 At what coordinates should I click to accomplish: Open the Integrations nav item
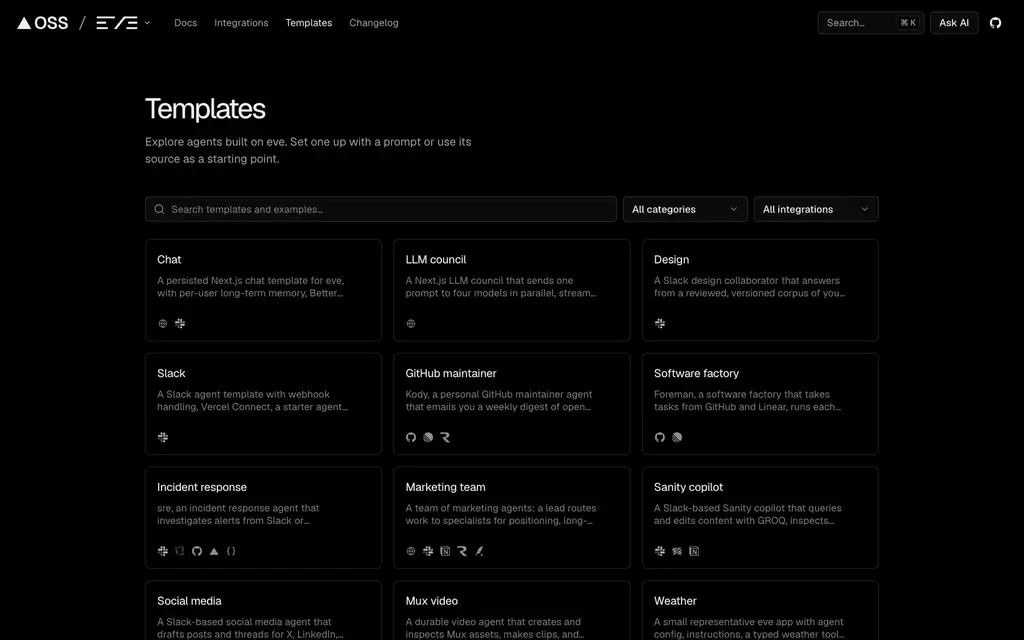(x=241, y=23)
